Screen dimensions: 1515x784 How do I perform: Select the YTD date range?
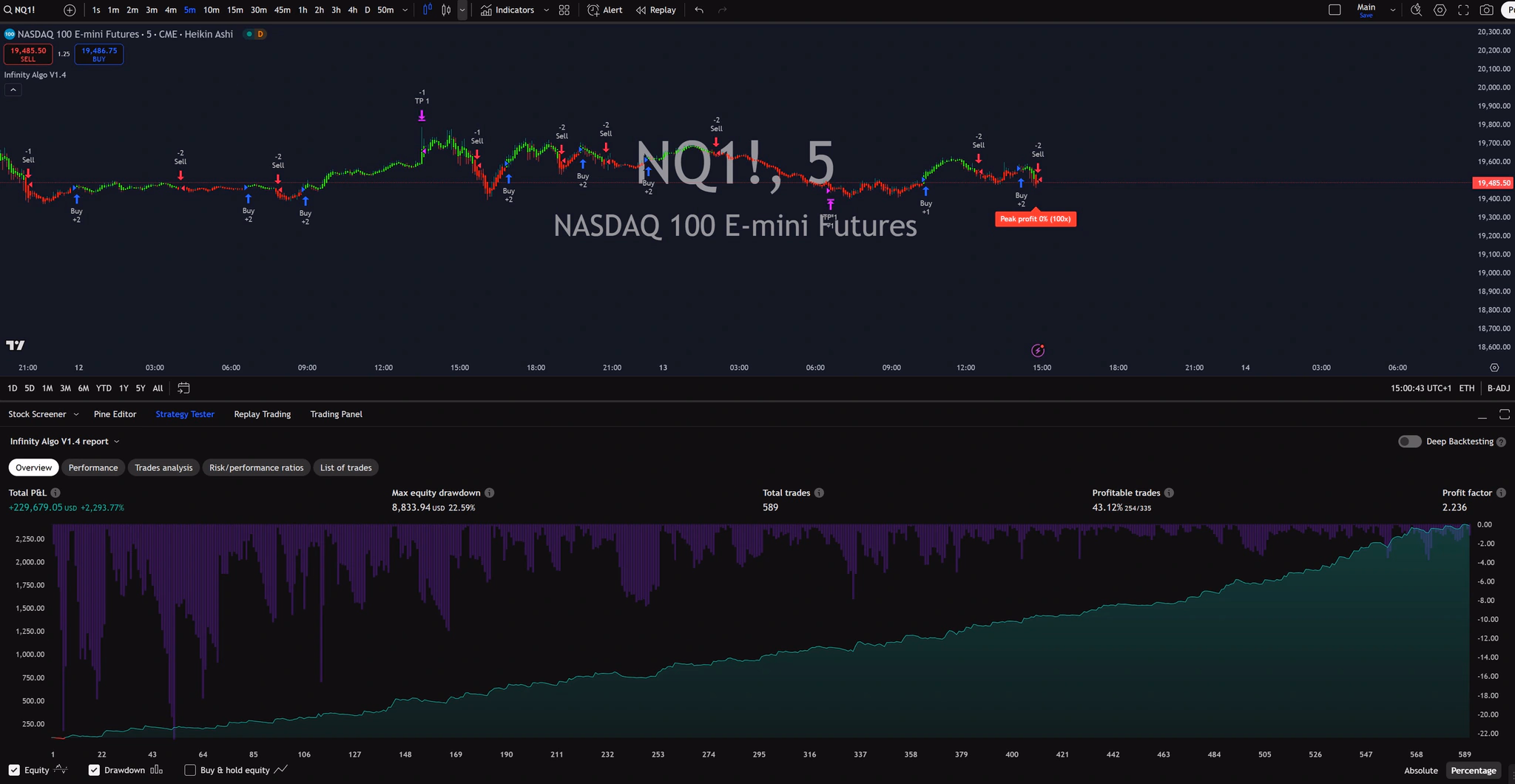(x=104, y=388)
